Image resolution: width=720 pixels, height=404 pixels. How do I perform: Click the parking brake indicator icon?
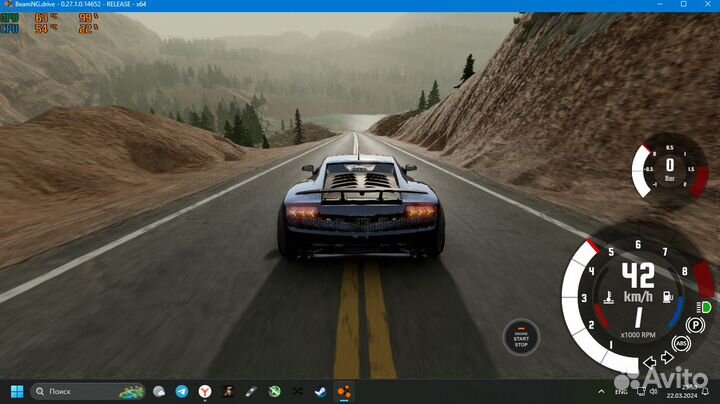pos(695,325)
